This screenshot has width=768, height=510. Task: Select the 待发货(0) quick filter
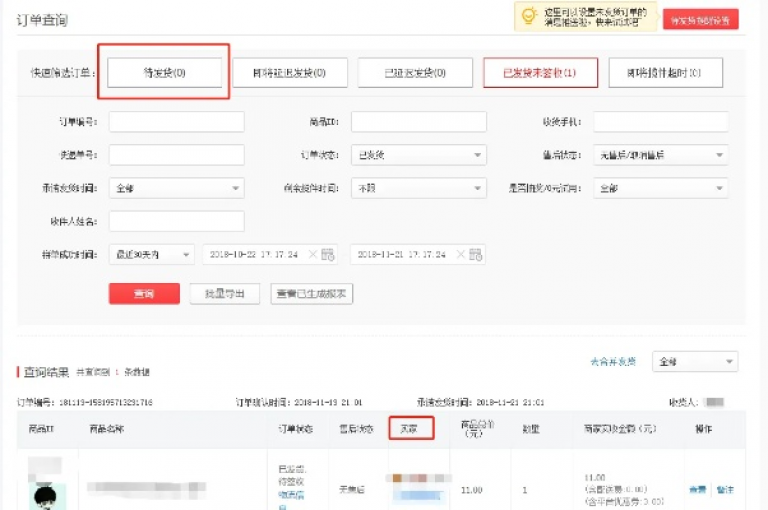point(165,73)
